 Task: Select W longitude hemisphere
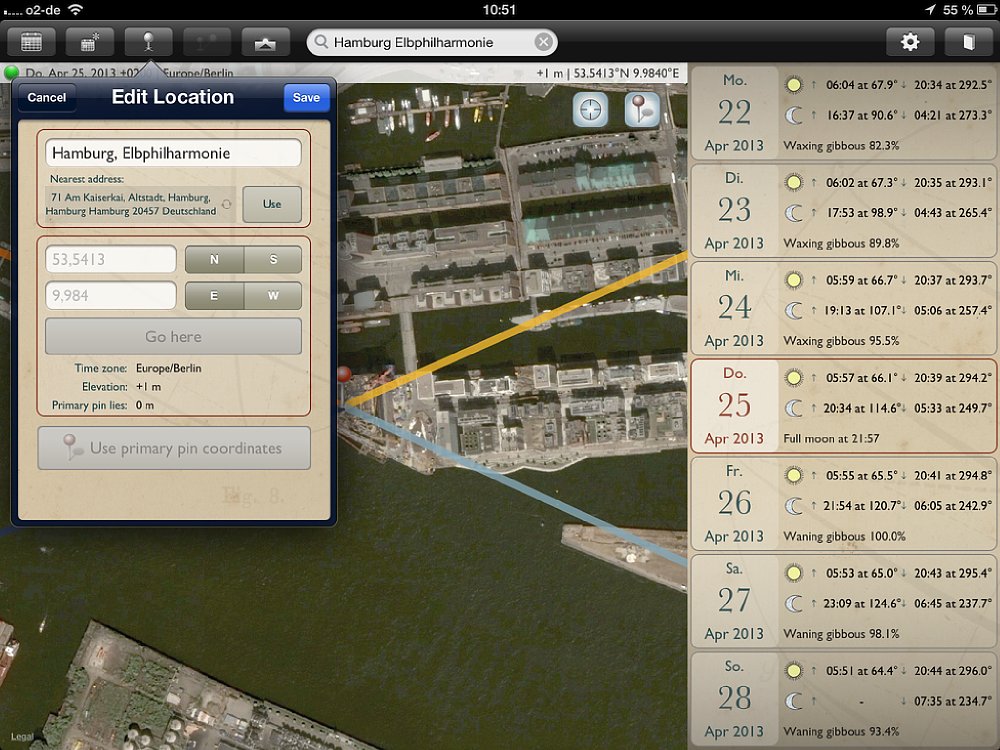(273, 296)
